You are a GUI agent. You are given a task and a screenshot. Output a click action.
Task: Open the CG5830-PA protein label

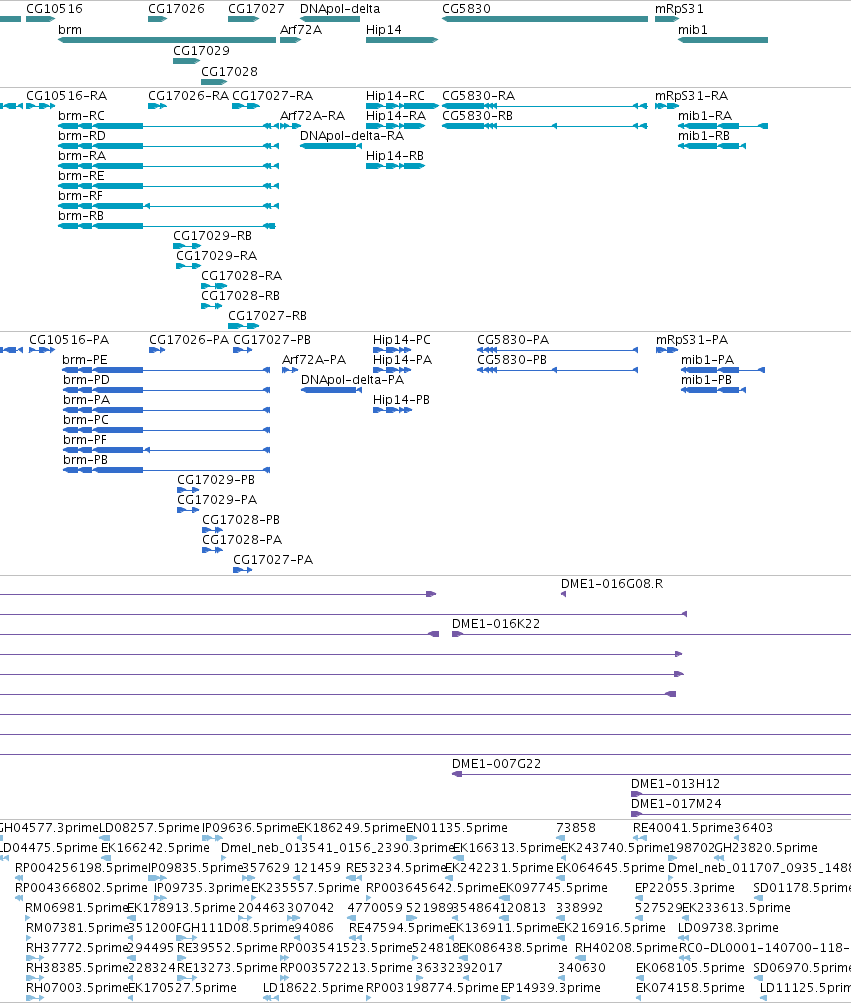tap(513, 340)
